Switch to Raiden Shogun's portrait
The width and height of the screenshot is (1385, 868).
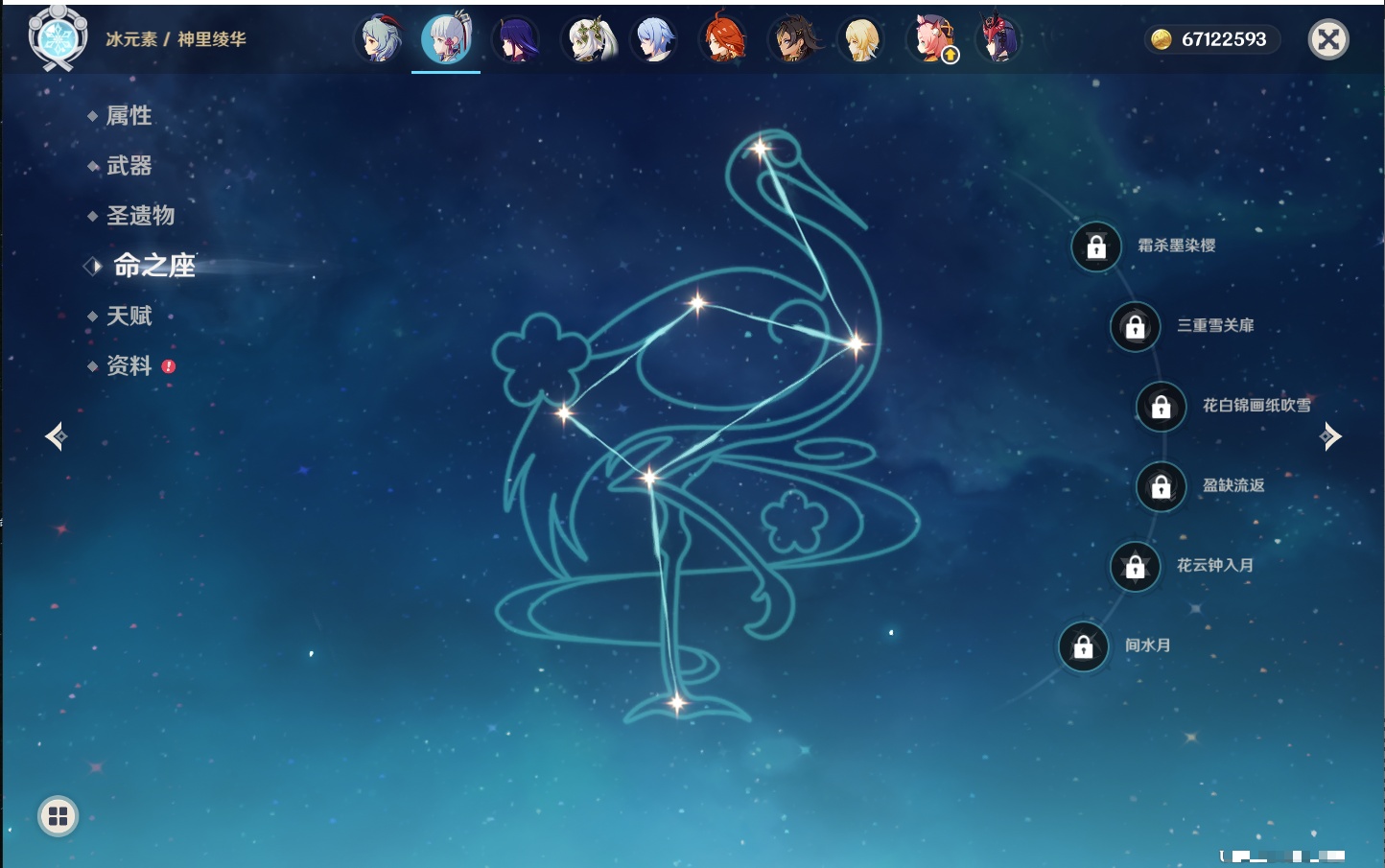[x=516, y=39]
